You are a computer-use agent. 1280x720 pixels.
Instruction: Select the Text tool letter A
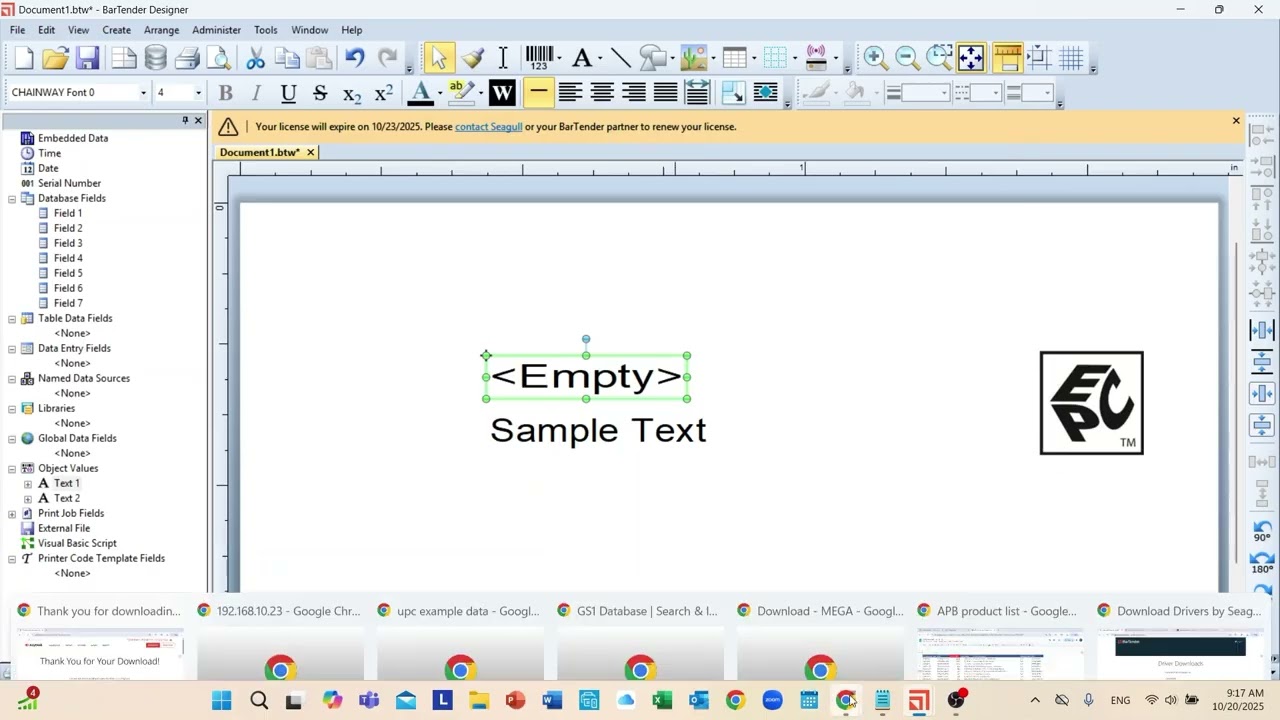point(582,58)
